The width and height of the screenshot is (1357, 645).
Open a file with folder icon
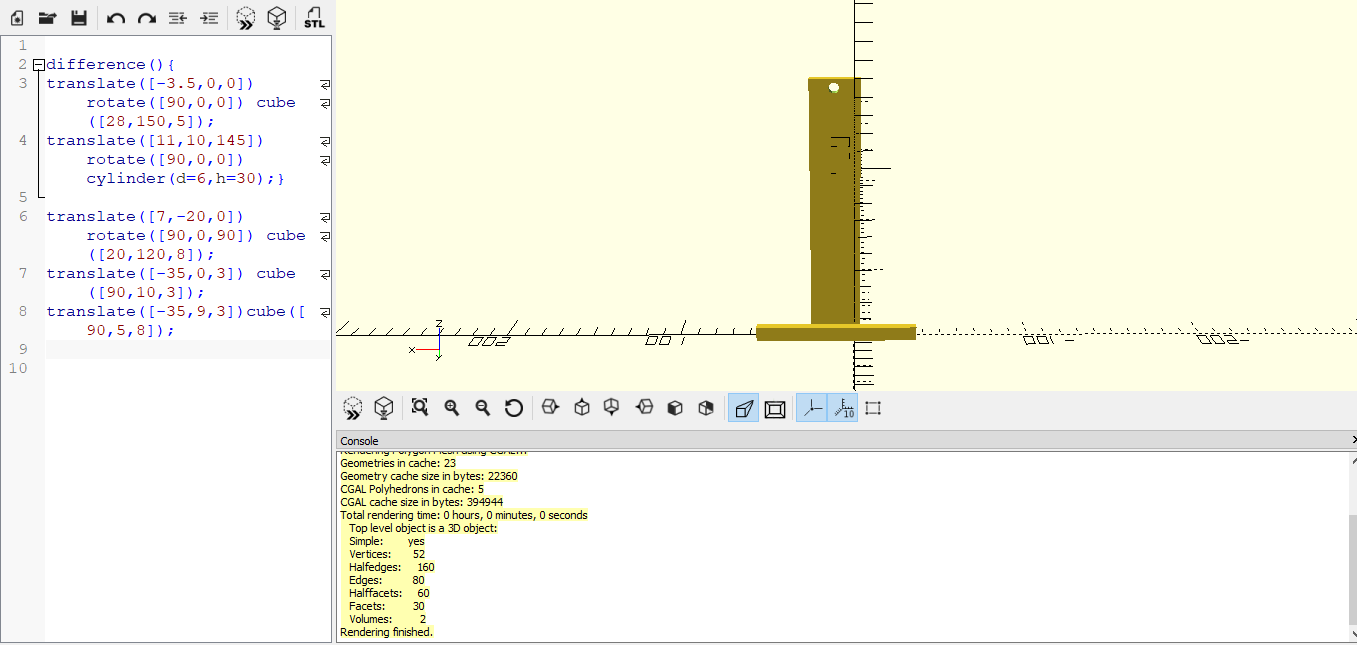coord(47,18)
